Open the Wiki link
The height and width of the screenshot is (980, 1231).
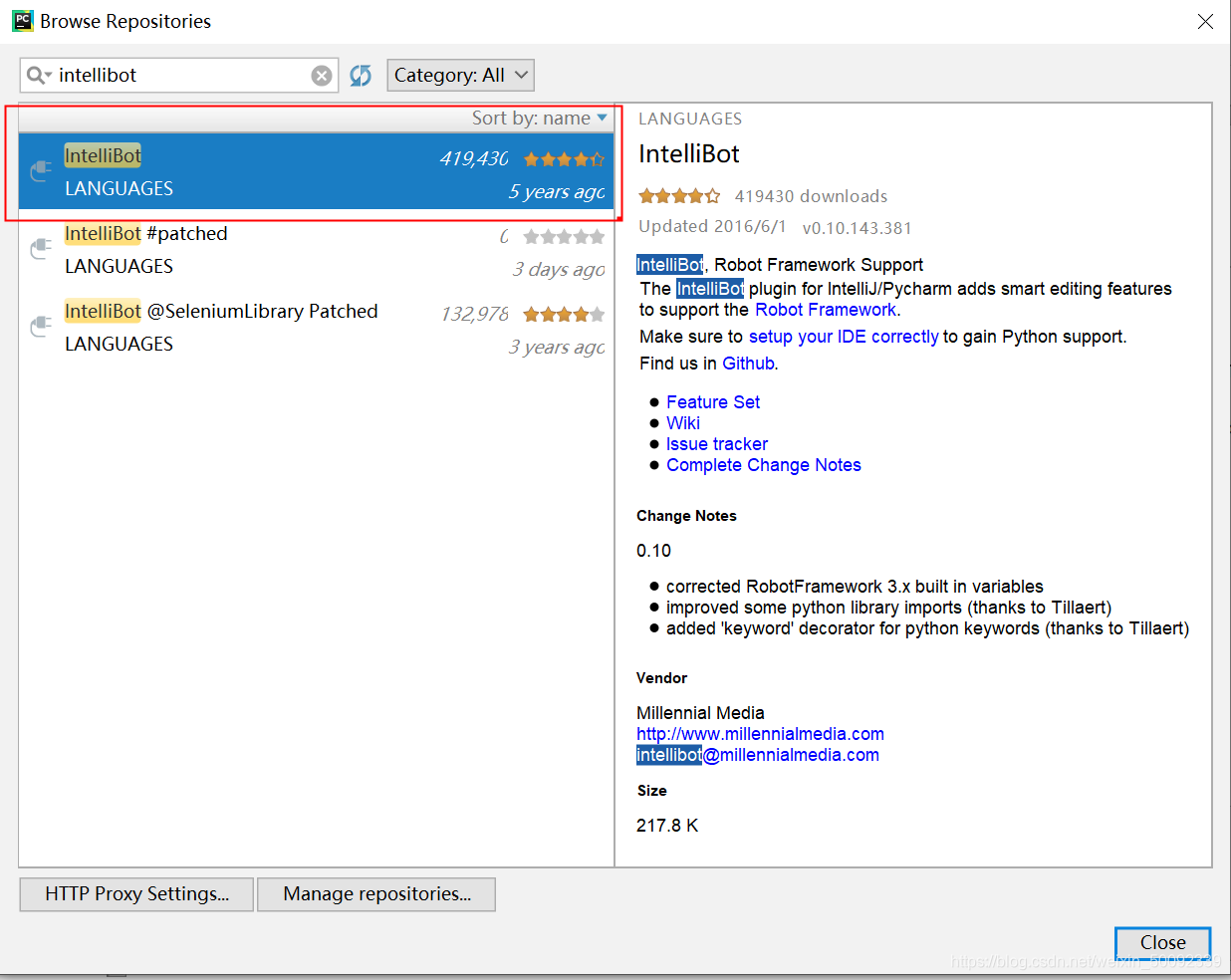tap(683, 423)
